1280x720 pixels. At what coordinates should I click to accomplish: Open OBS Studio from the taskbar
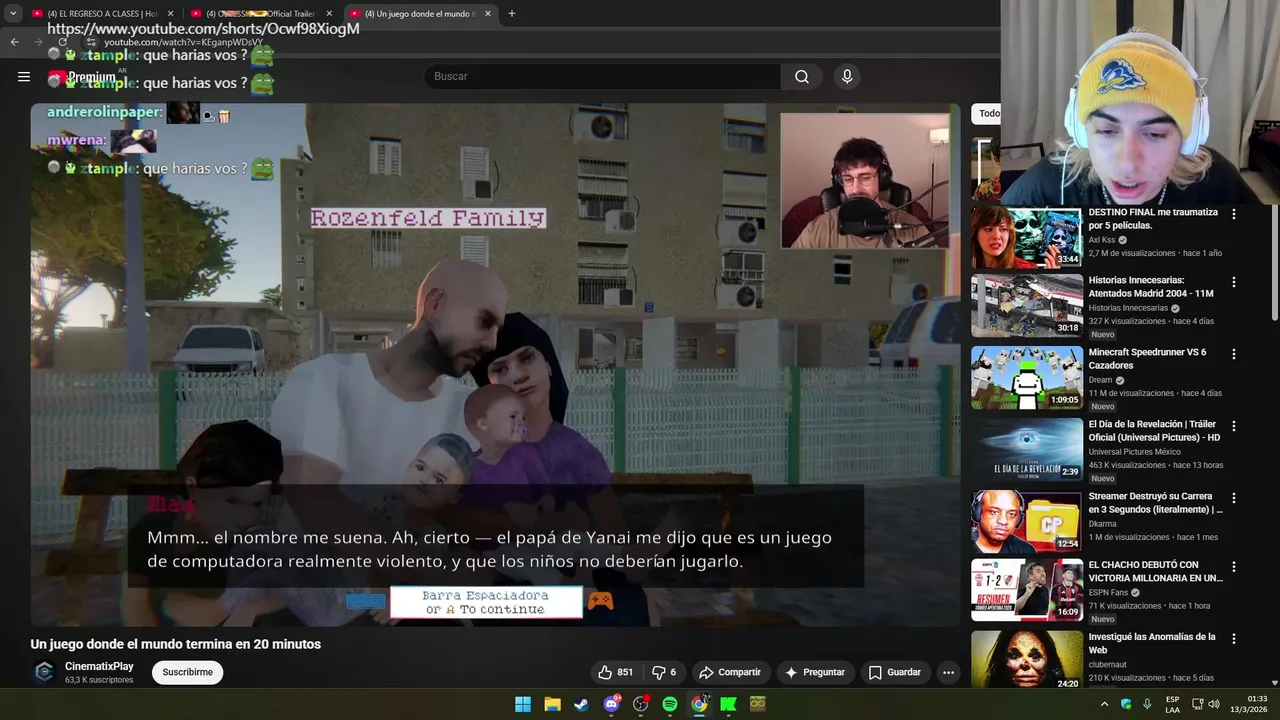[x=640, y=704]
